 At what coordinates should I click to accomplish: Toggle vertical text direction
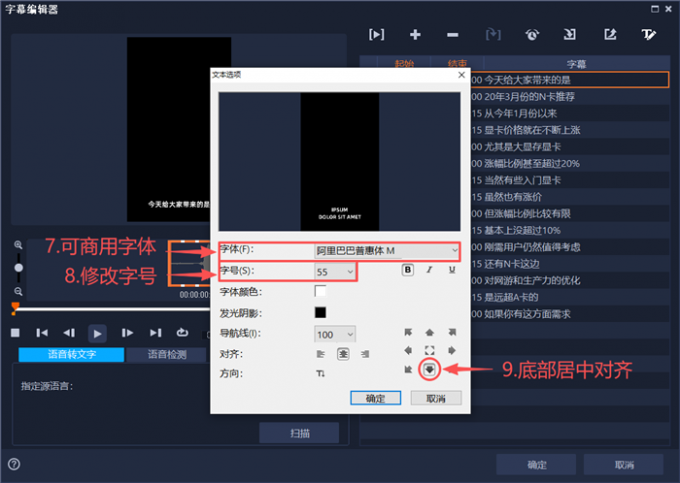coord(320,373)
